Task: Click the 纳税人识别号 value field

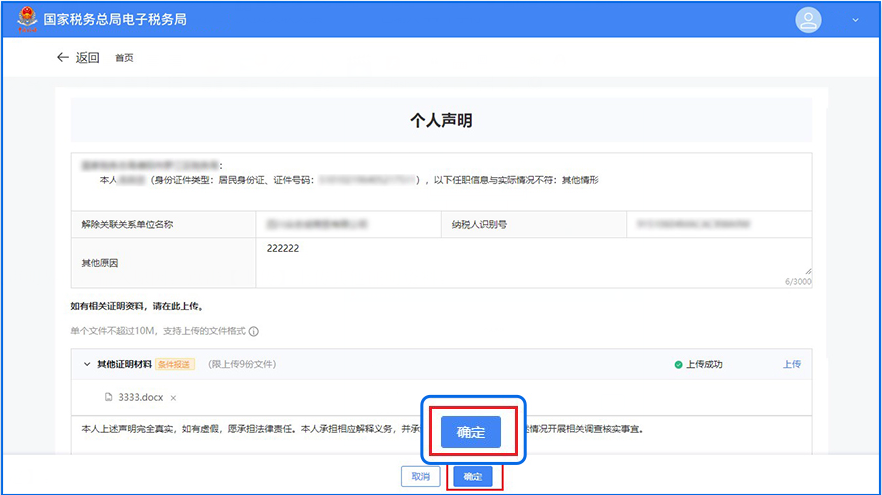Action: 719,224
